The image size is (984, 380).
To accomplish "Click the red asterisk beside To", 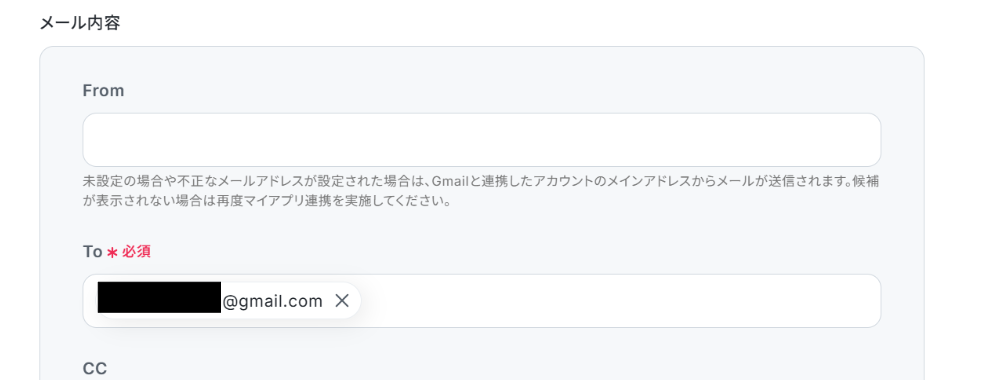I will coord(112,253).
